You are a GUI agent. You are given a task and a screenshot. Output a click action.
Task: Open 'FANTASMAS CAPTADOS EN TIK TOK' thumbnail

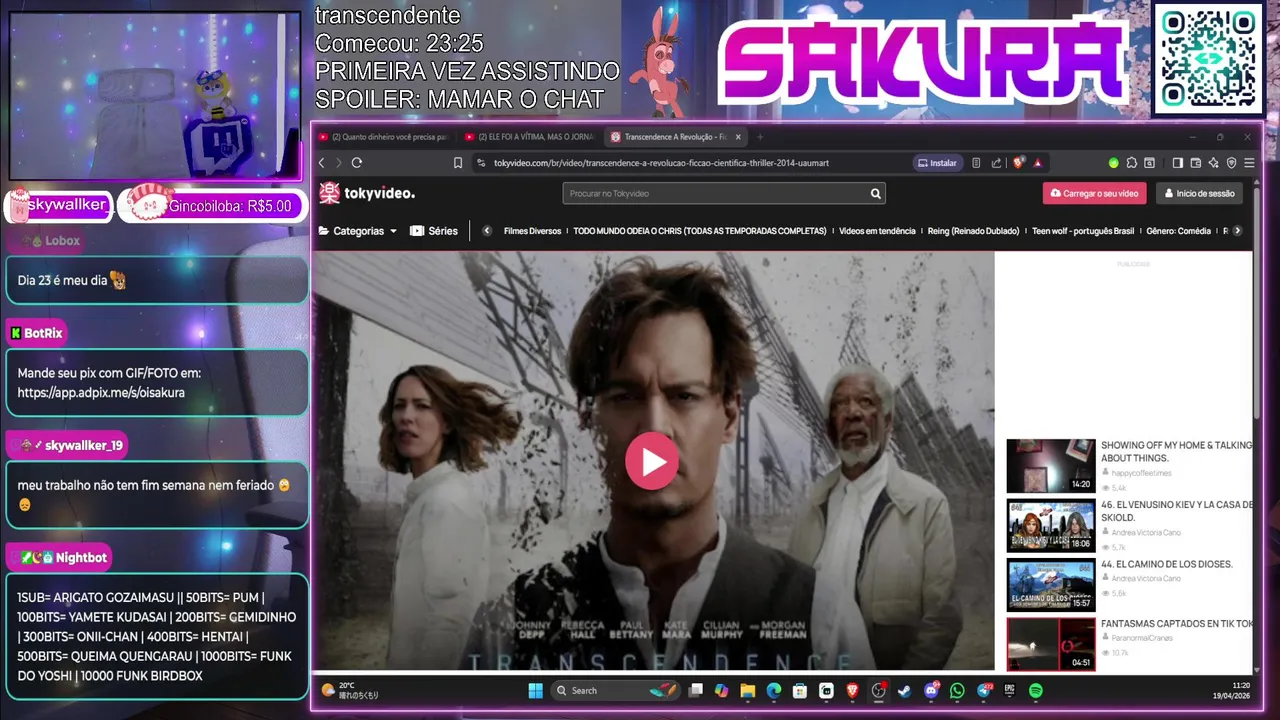1050,644
